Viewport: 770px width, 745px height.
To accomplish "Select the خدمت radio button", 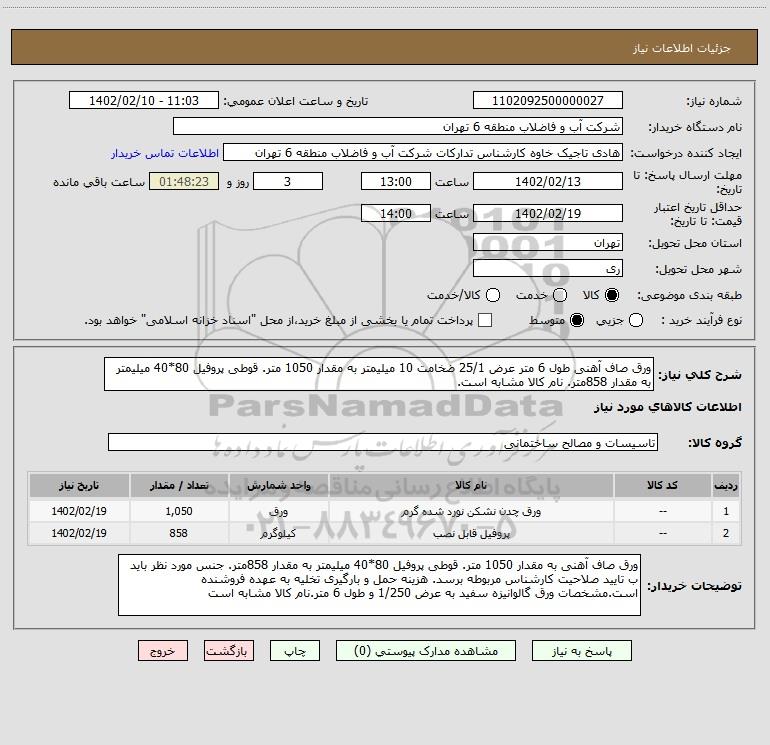I will (560, 295).
